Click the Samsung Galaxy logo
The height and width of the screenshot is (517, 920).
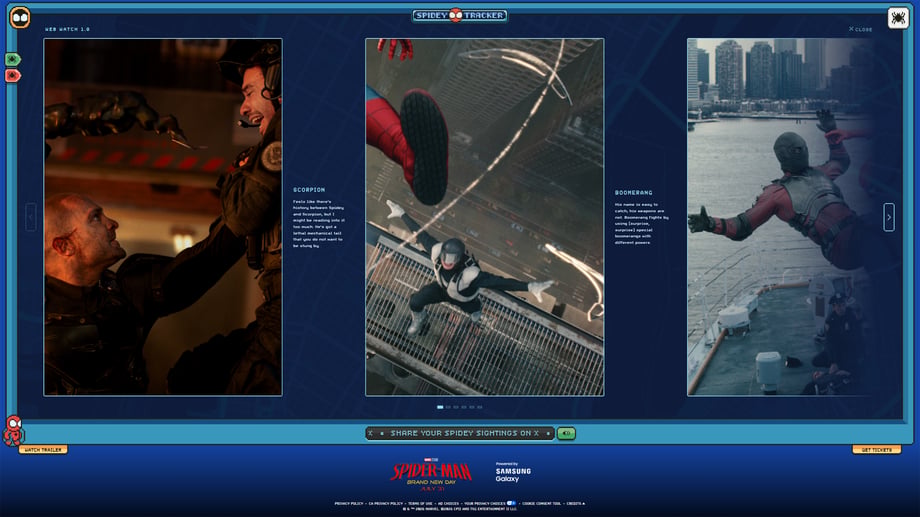[513, 472]
